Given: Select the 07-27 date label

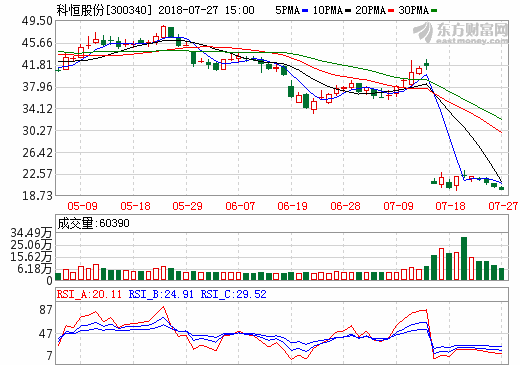Looking at the screenshot, I should tap(503, 206).
